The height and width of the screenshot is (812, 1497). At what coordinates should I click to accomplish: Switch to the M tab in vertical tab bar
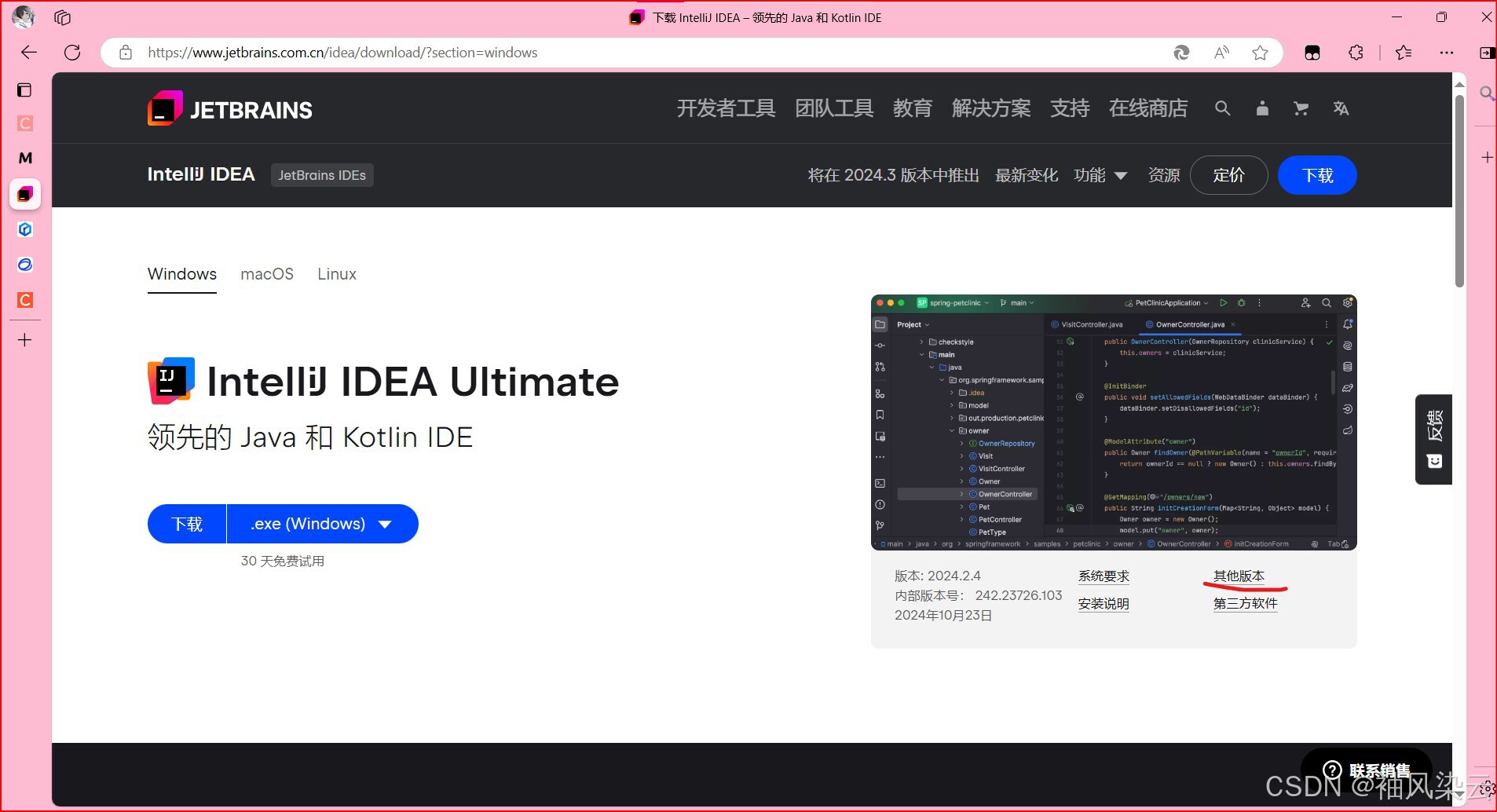pyautogui.click(x=25, y=158)
